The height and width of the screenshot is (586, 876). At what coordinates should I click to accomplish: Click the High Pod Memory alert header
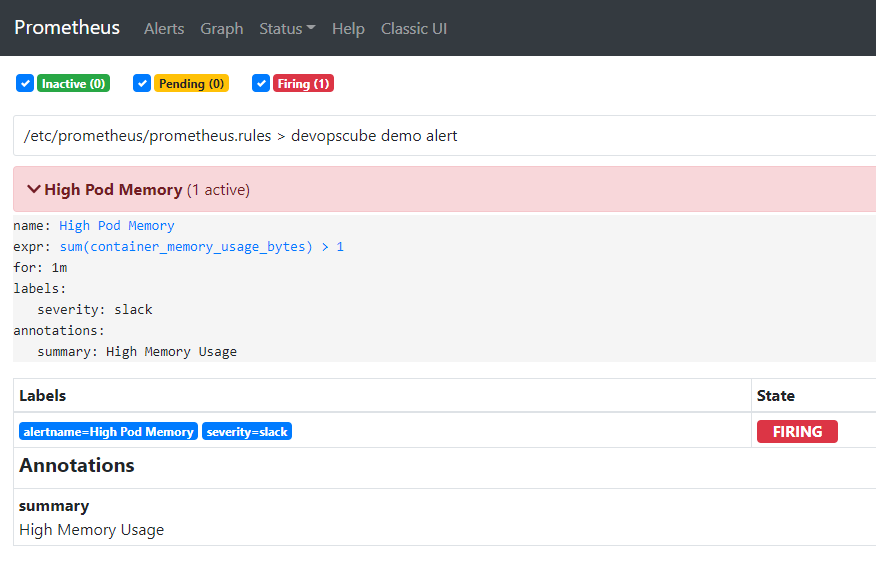click(444, 189)
